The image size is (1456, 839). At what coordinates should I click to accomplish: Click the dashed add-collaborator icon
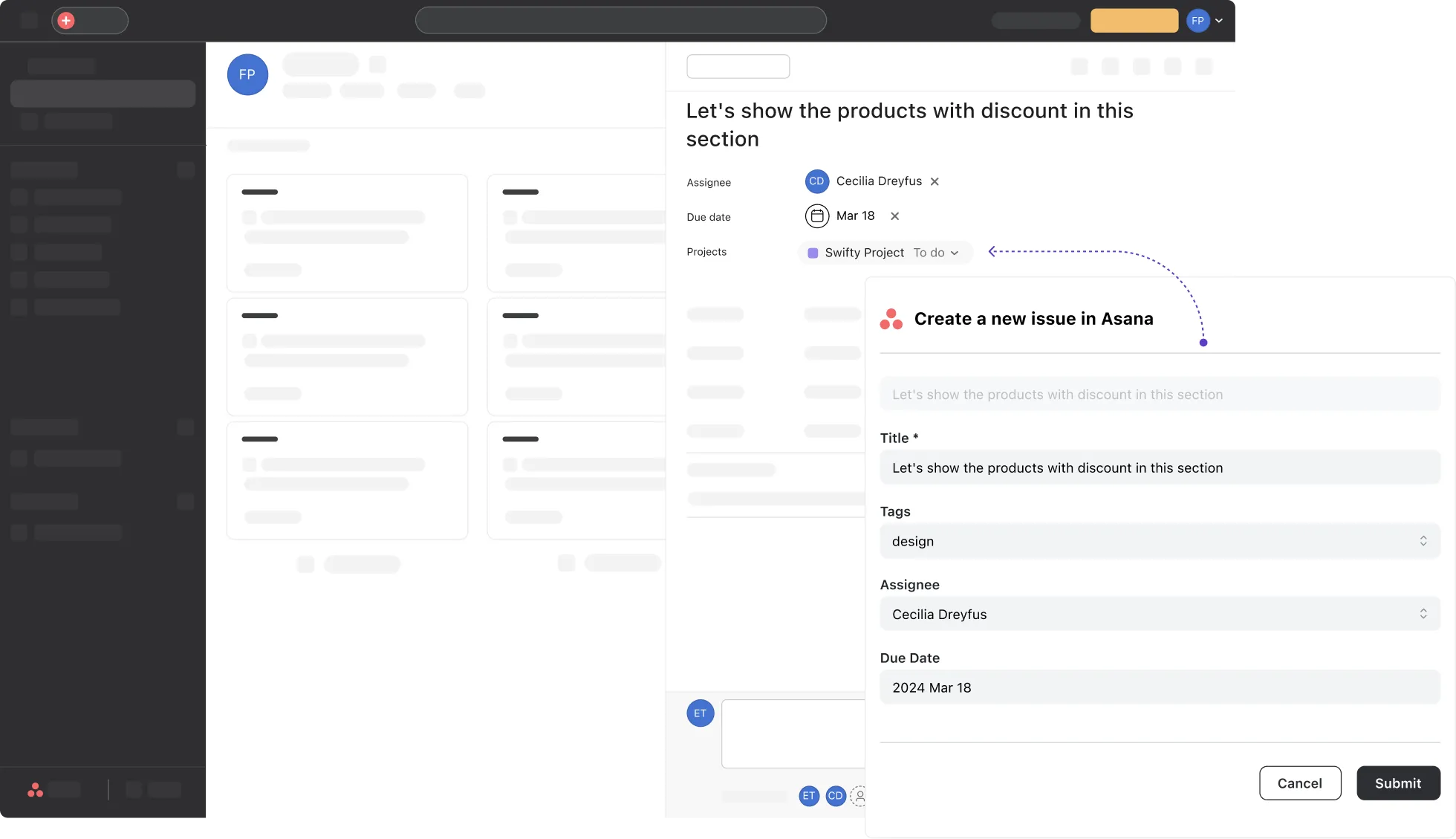coord(859,796)
